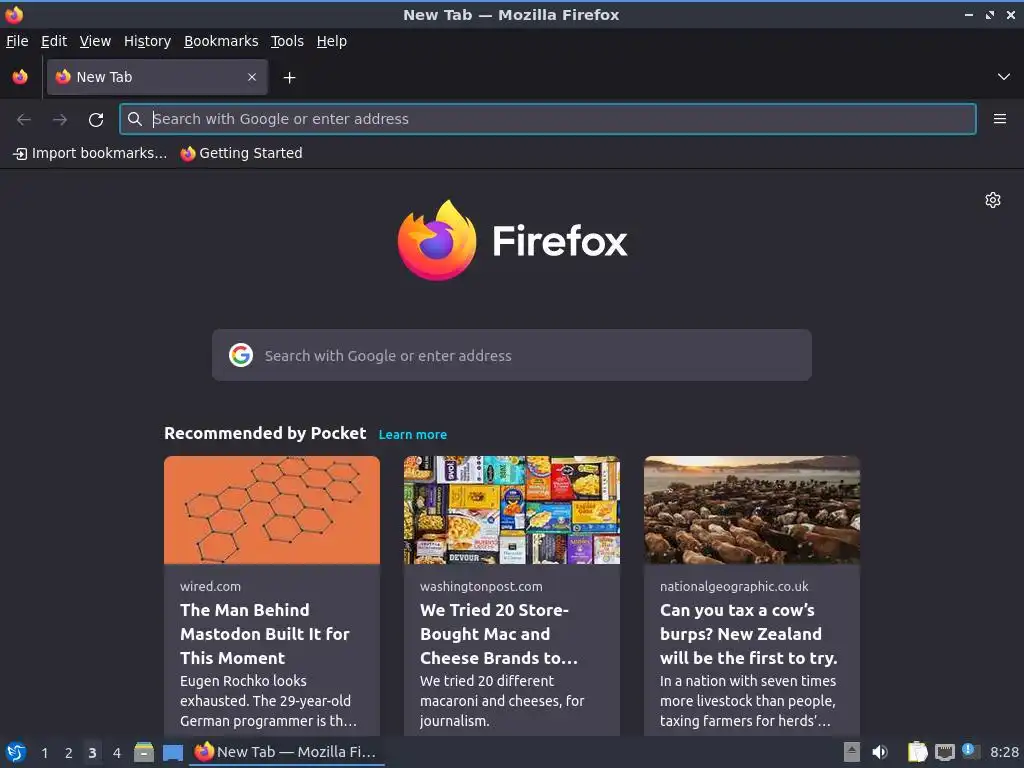Screen dimensions: 1024x768
Task: Reload the current page
Action: (96, 120)
